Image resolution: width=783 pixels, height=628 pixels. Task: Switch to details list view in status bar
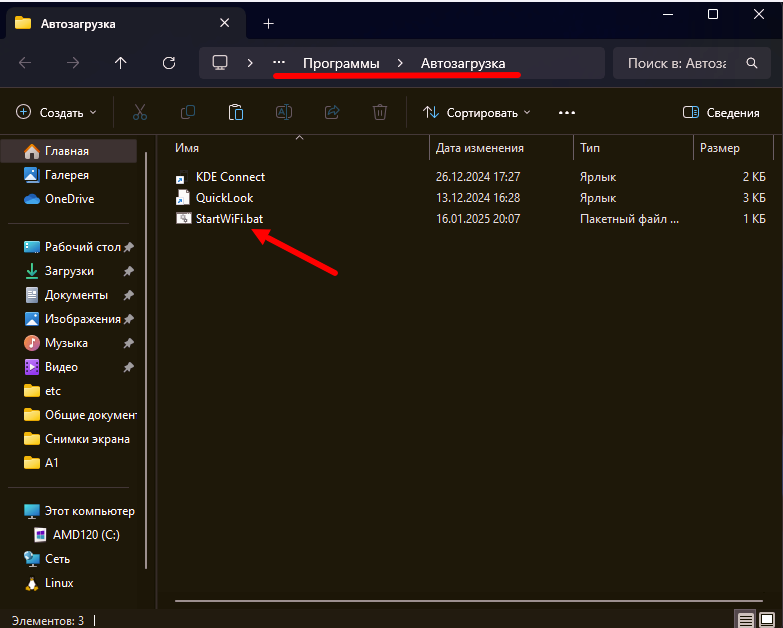click(745, 620)
